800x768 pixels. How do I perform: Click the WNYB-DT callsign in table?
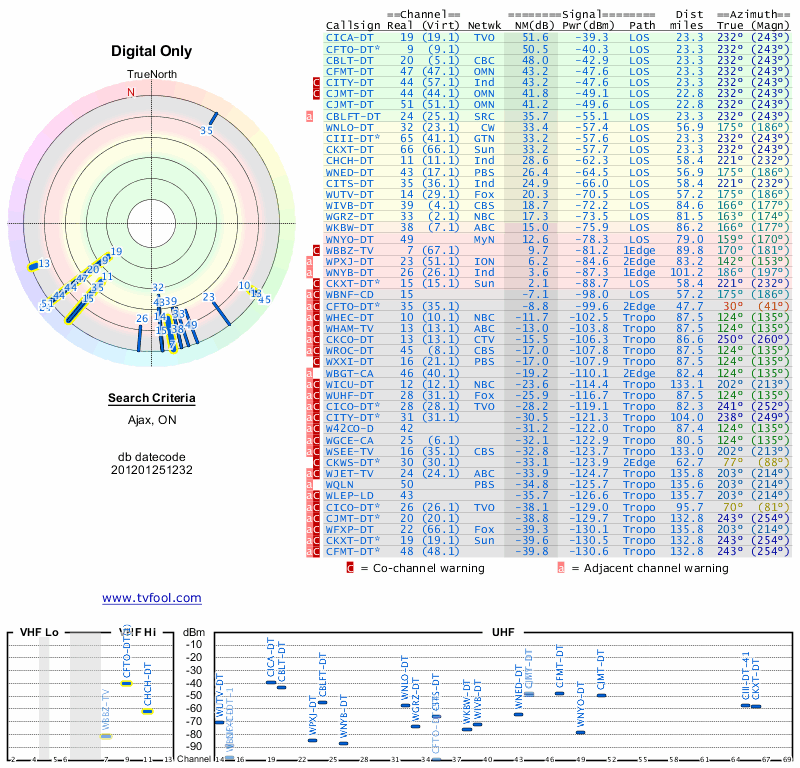click(x=349, y=272)
